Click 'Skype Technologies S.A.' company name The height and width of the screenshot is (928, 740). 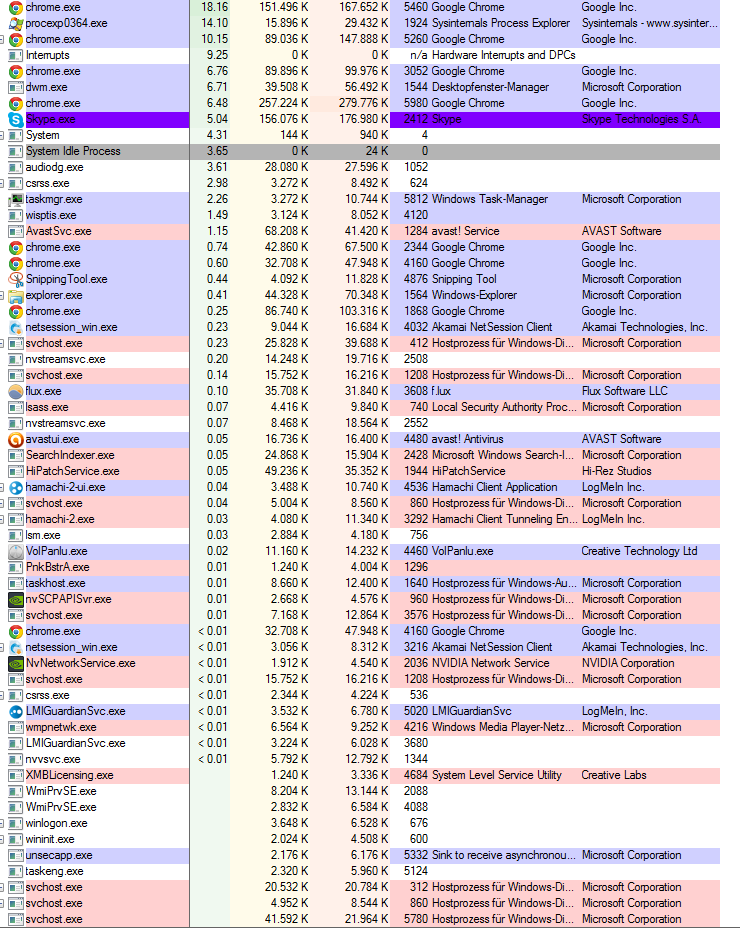coord(641,119)
